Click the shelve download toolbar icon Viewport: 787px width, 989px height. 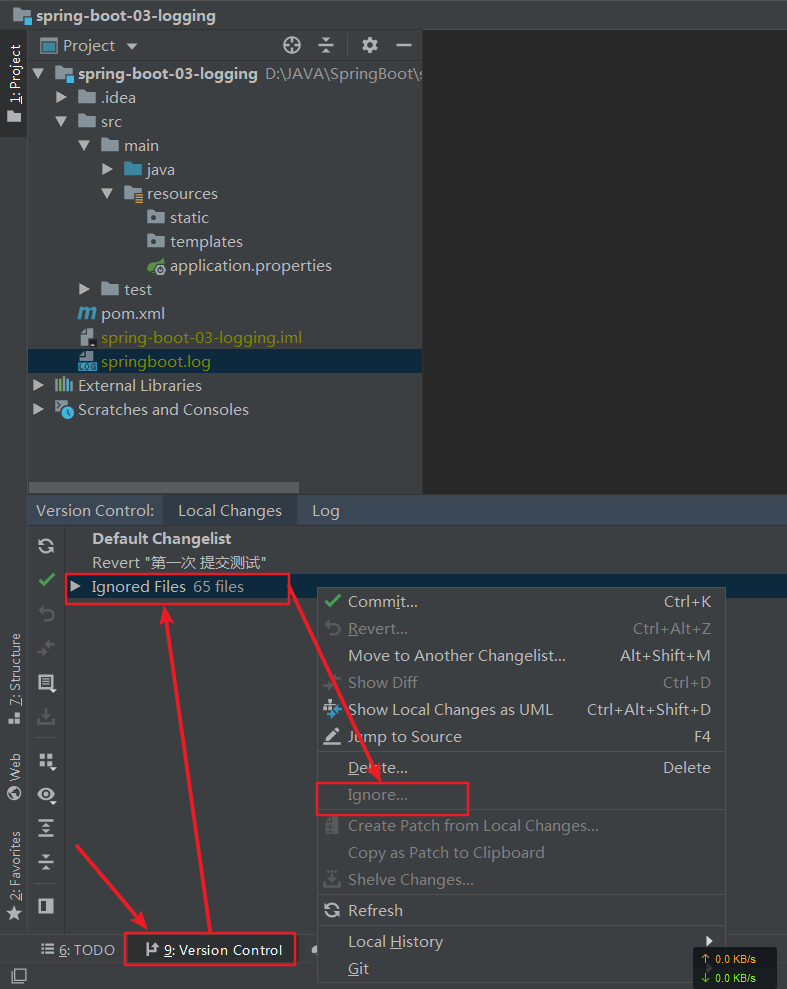(46, 717)
